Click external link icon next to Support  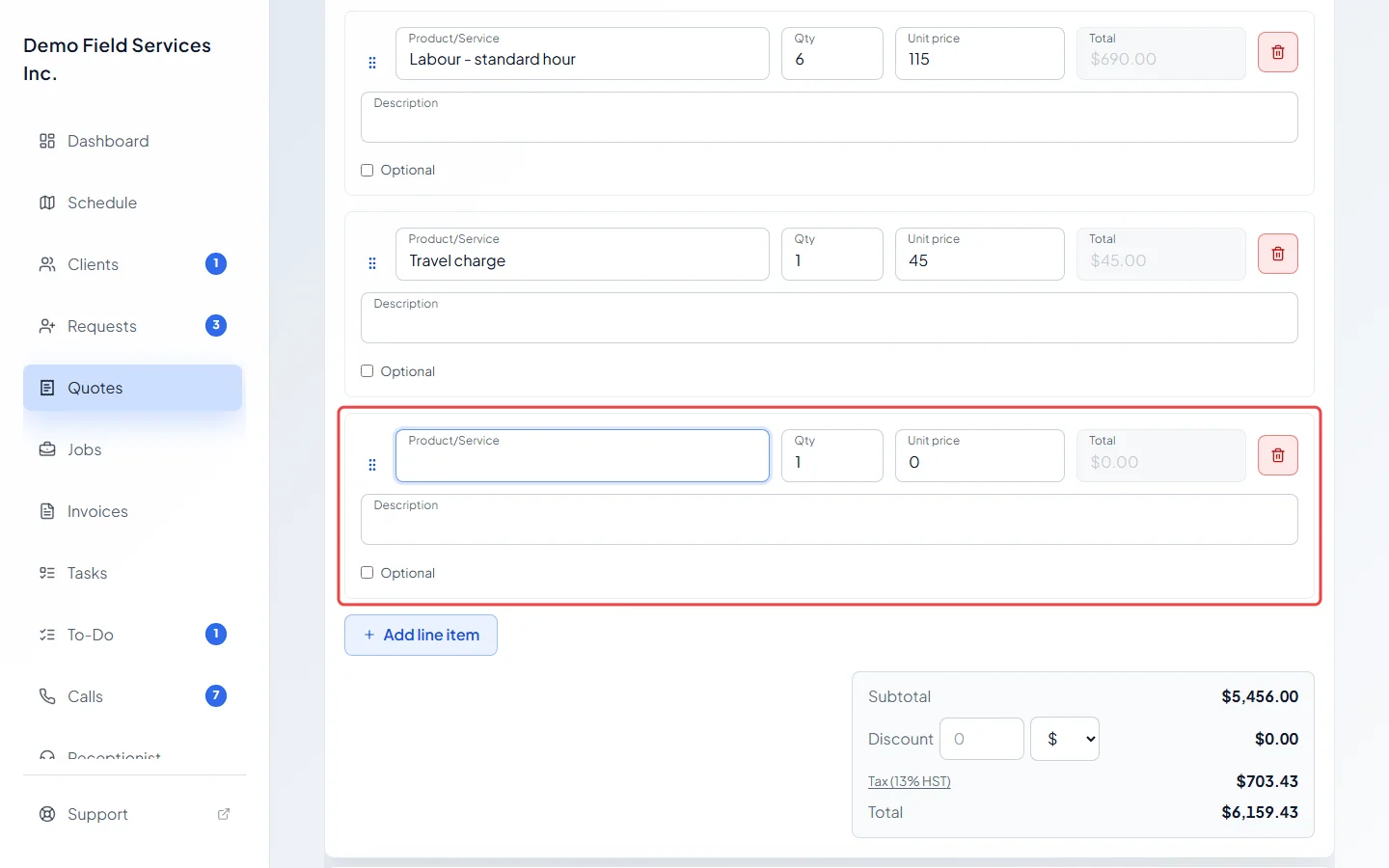click(x=224, y=814)
